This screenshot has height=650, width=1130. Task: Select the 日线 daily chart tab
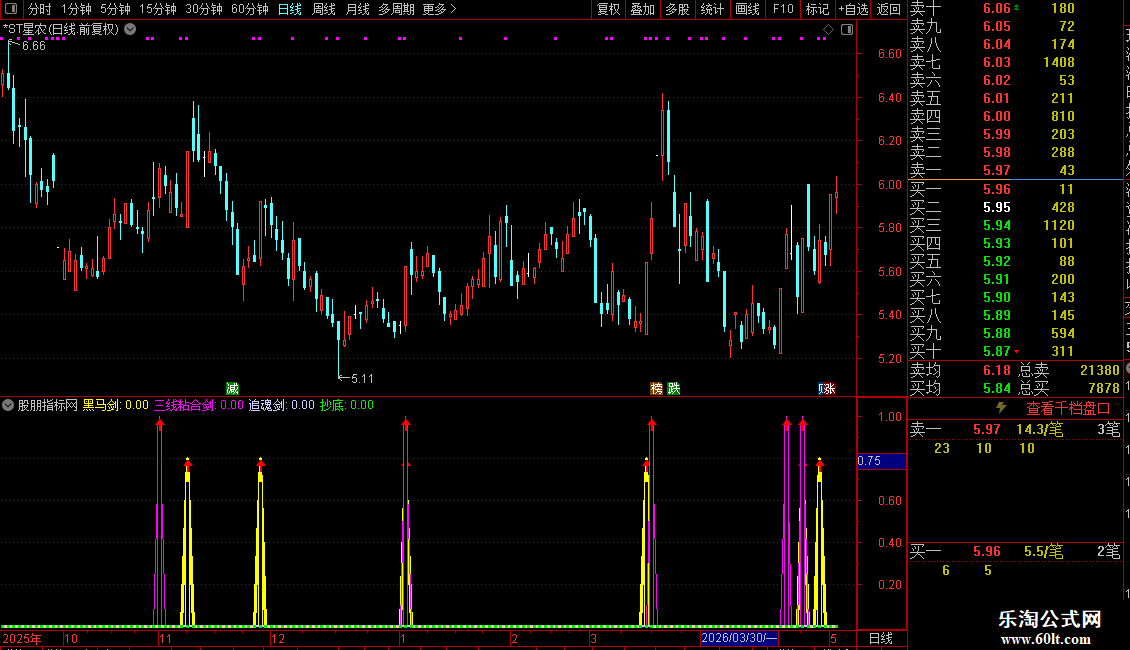pyautogui.click(x=290, y=9)
